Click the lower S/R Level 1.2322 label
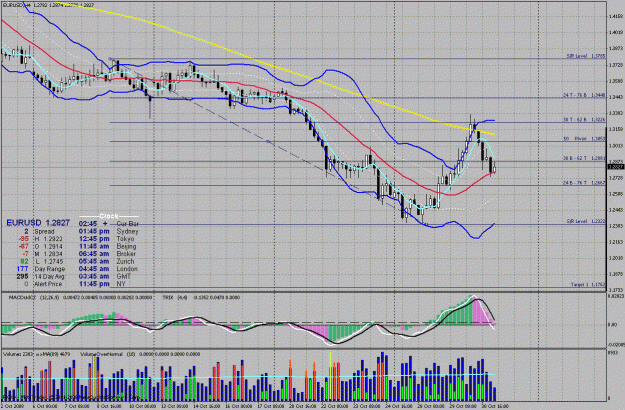 [x=586, y=221]
